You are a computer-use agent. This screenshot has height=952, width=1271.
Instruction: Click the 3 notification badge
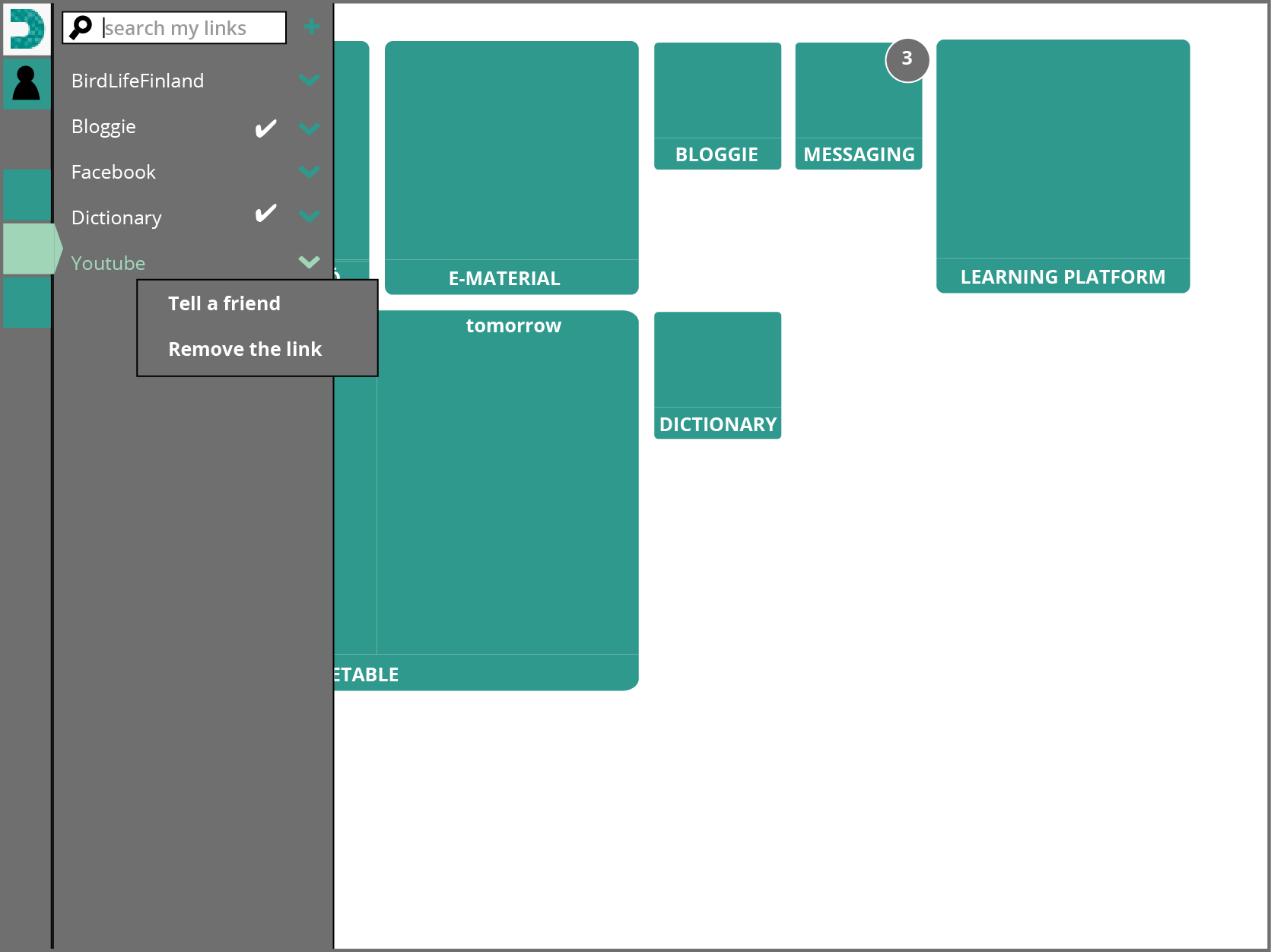(x=907, y=59)
